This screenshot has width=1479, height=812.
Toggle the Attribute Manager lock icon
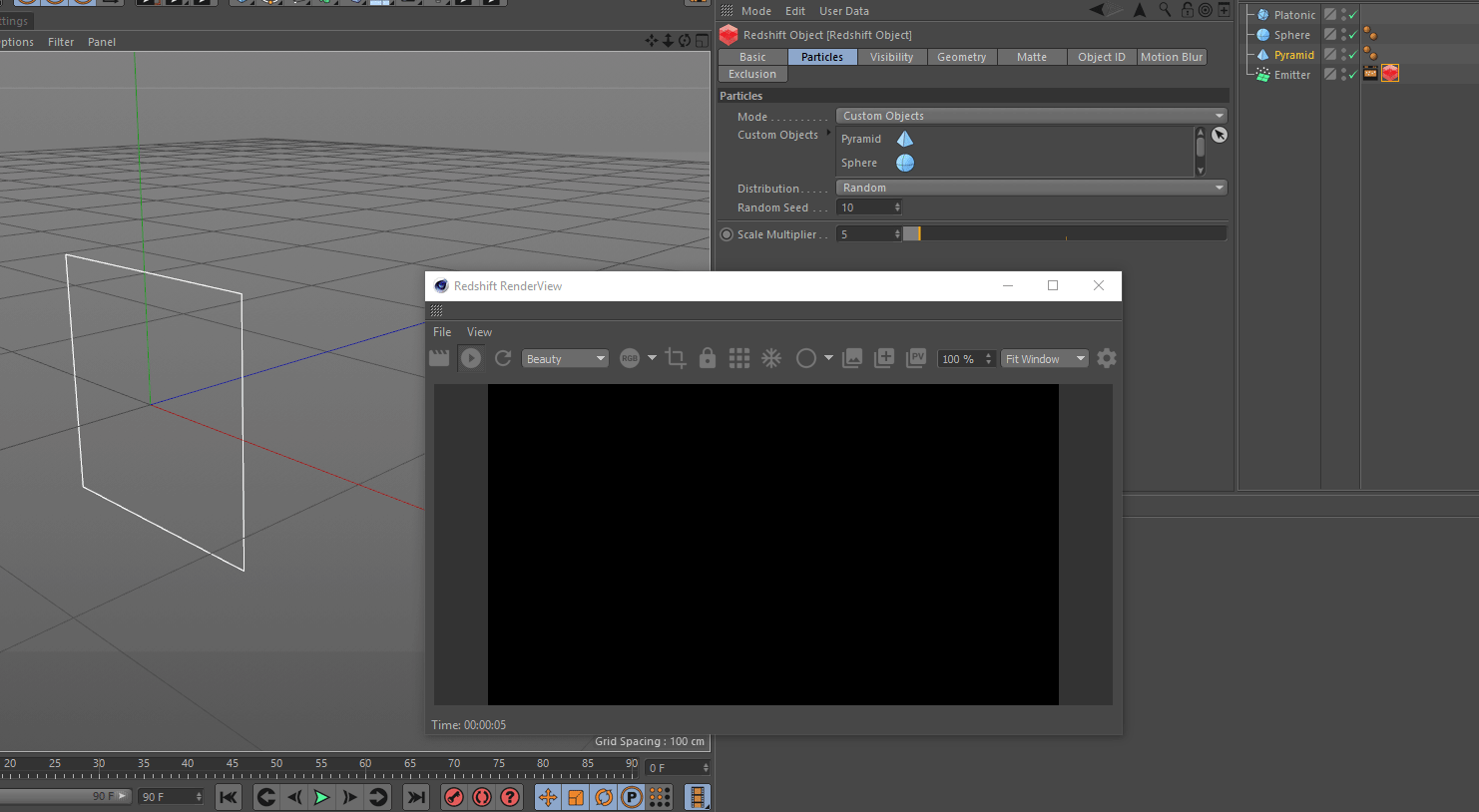[1187, 10]
